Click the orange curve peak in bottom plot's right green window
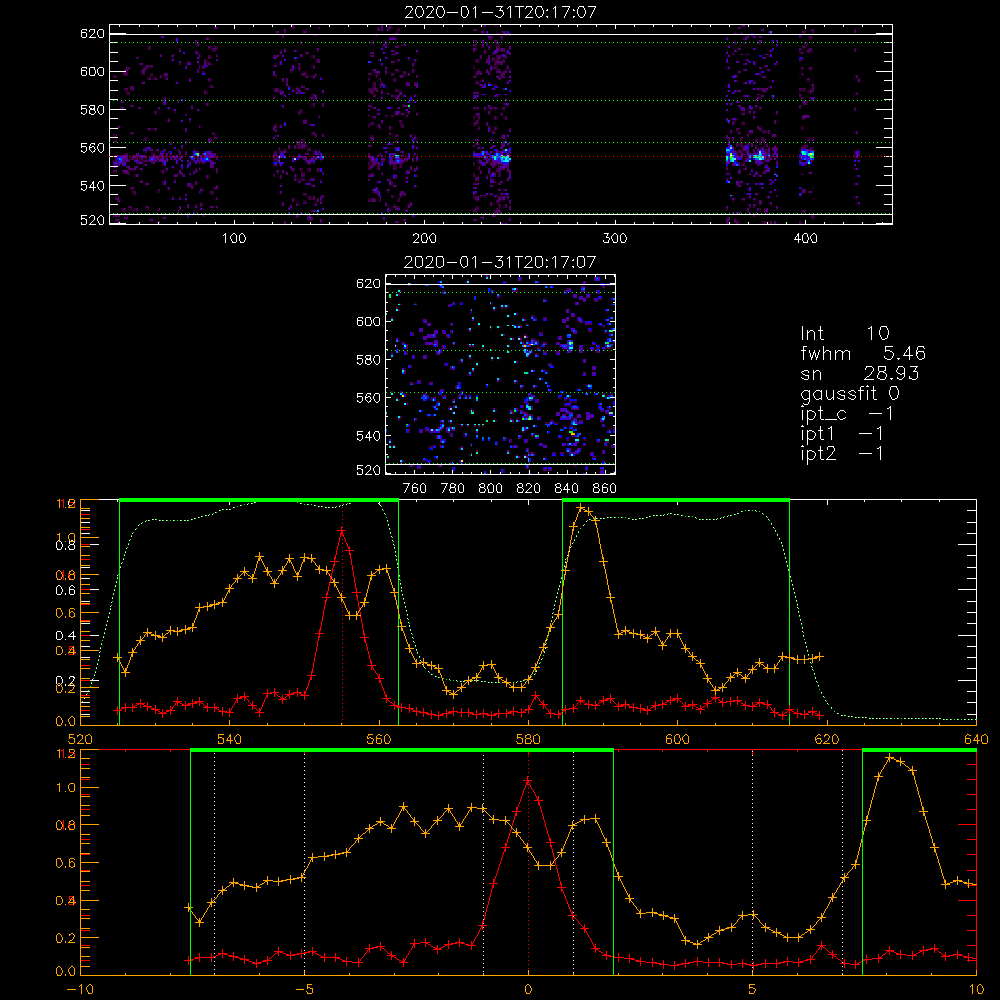The height and width of the screenshot is (1000, 1000). [x=890, y=758]
